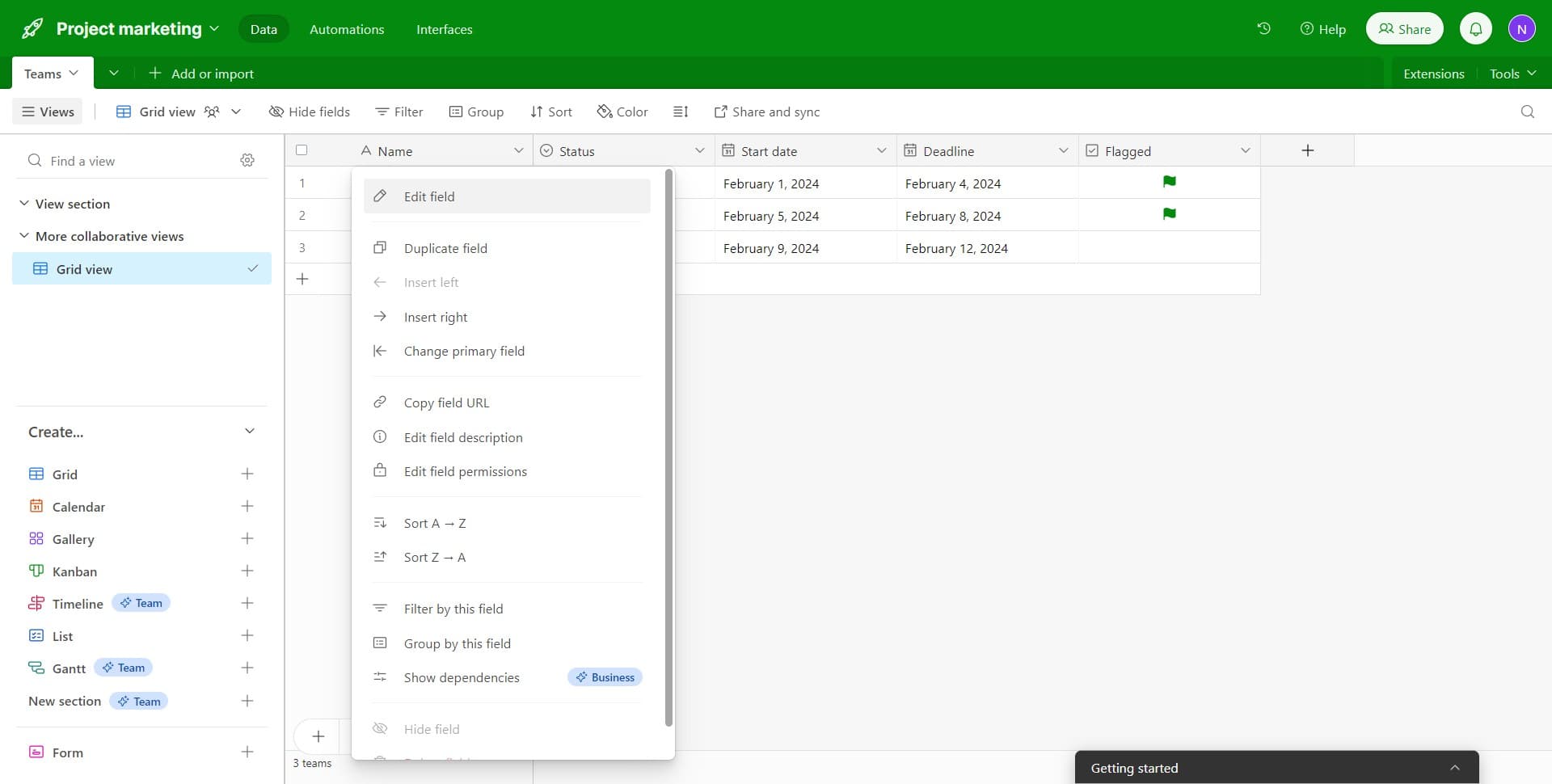Adjust row height using the row height icon
Screen dimensions: 1552x784
pos(681,112)
